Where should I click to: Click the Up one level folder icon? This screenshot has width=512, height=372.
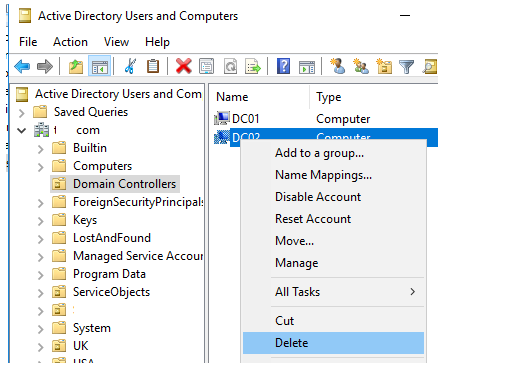point(76,66)
